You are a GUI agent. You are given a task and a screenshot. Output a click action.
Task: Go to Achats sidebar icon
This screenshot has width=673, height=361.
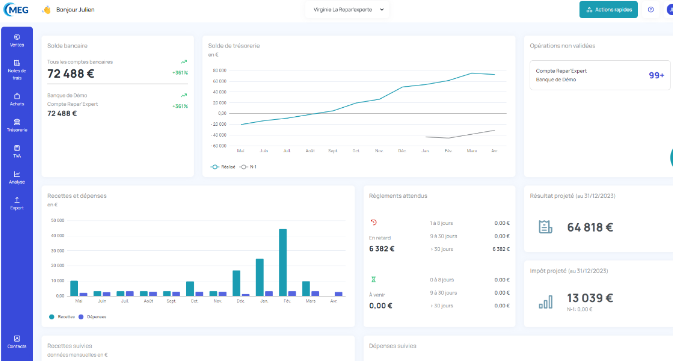pyautogui.click(x=17, y=100)
